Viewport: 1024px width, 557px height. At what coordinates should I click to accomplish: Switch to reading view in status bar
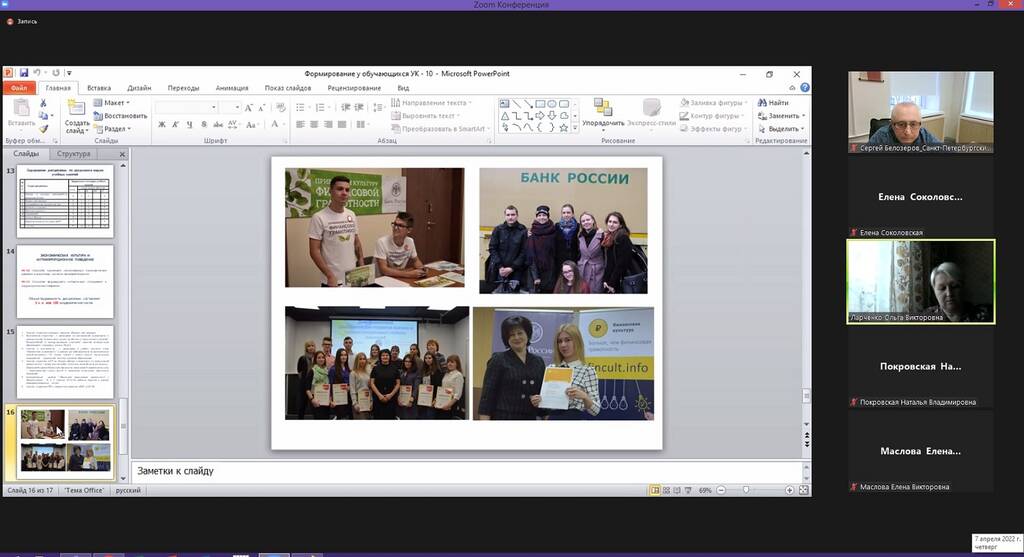click(x=677, y=490)
